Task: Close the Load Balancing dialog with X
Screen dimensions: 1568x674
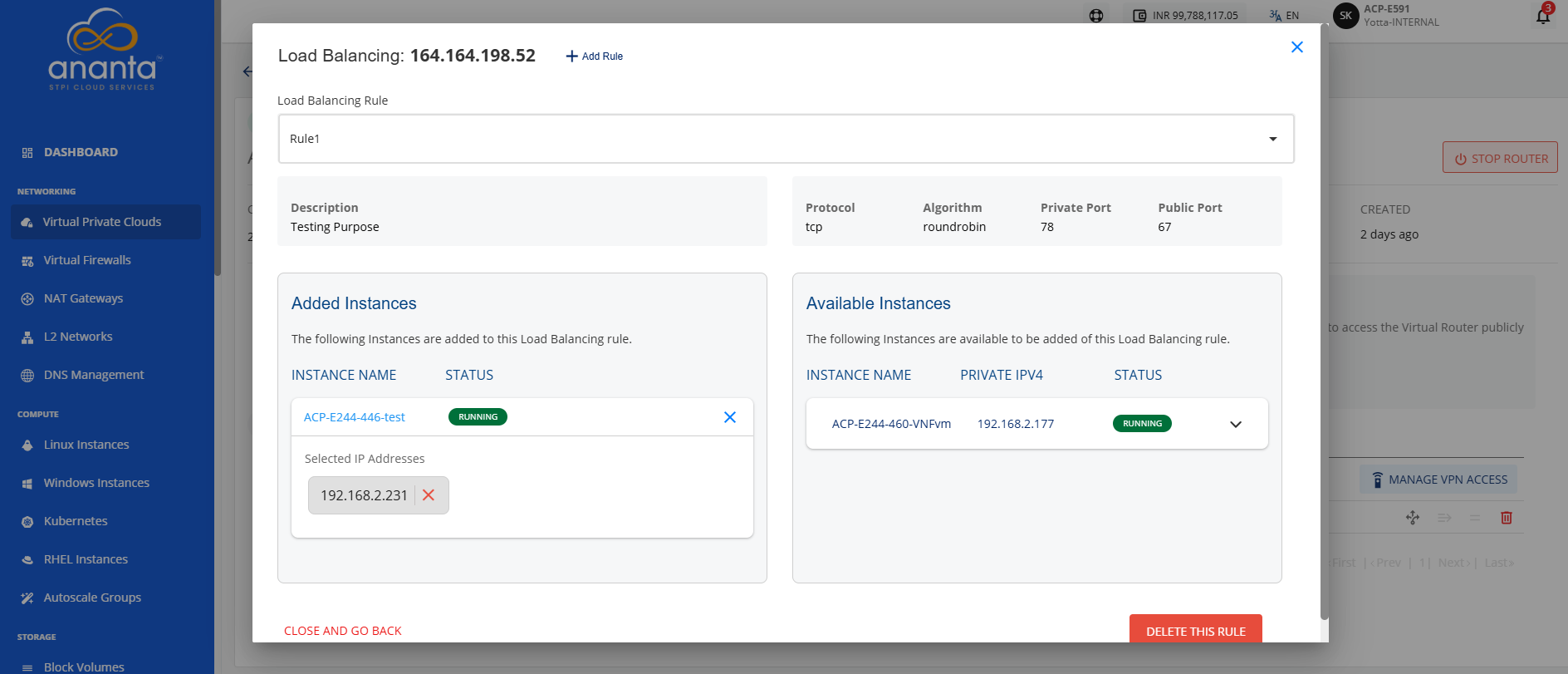Action: 1296,47
